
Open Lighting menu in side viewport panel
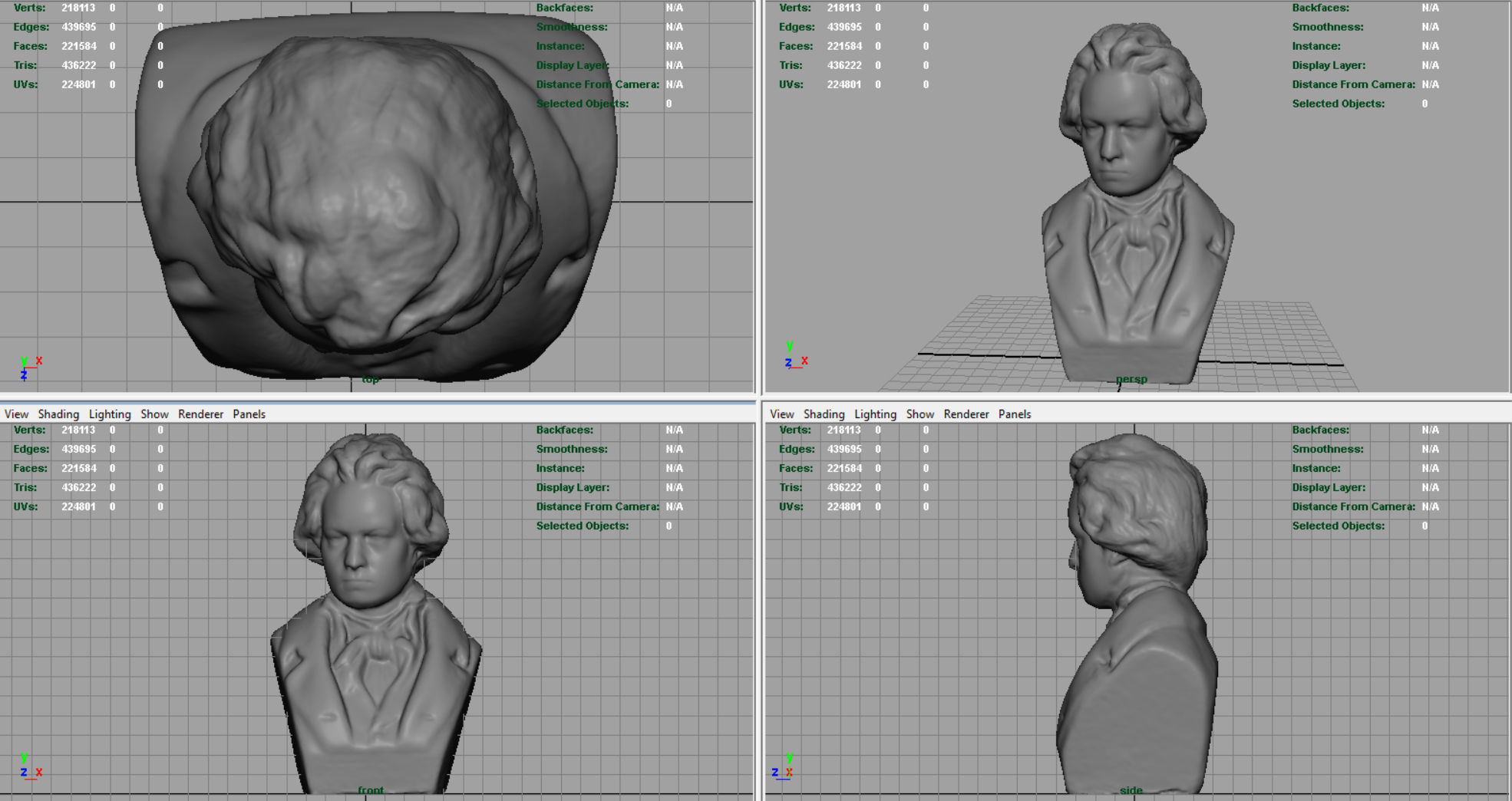875,414
